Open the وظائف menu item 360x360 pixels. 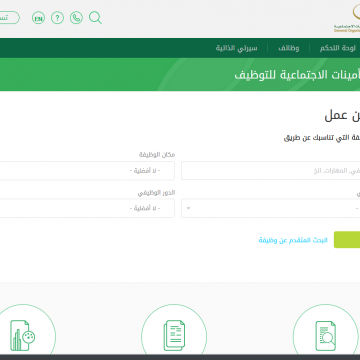[289, 48]
